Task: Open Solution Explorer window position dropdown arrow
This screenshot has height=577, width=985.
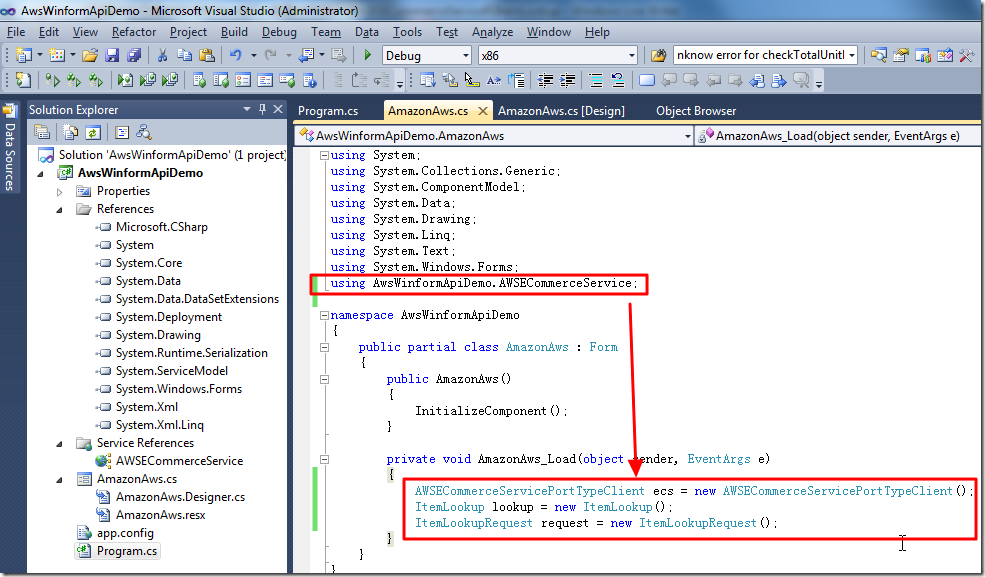Action: 247,109
